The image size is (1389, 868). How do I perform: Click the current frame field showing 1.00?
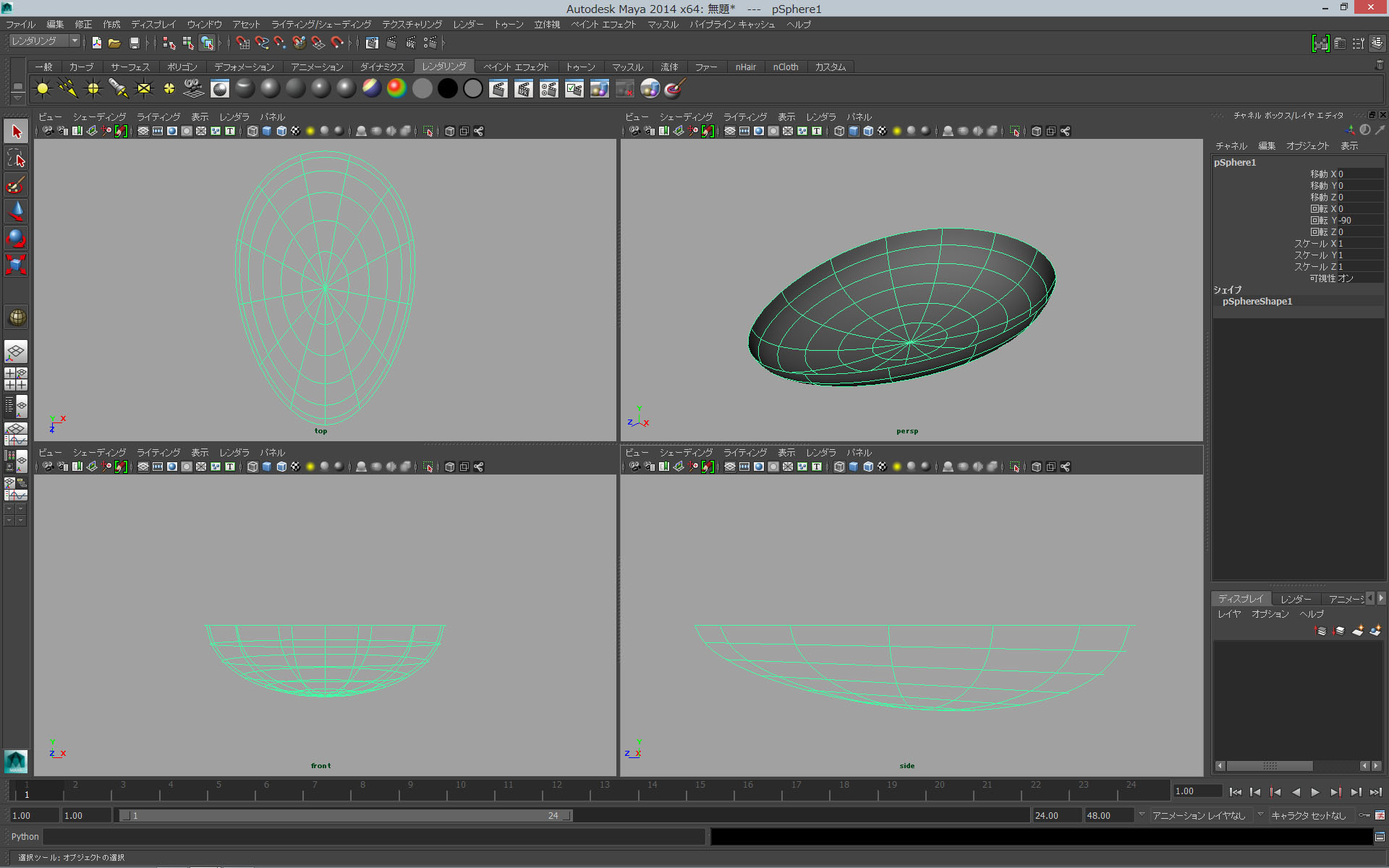pyautogui.click(x=1197, y=791)
